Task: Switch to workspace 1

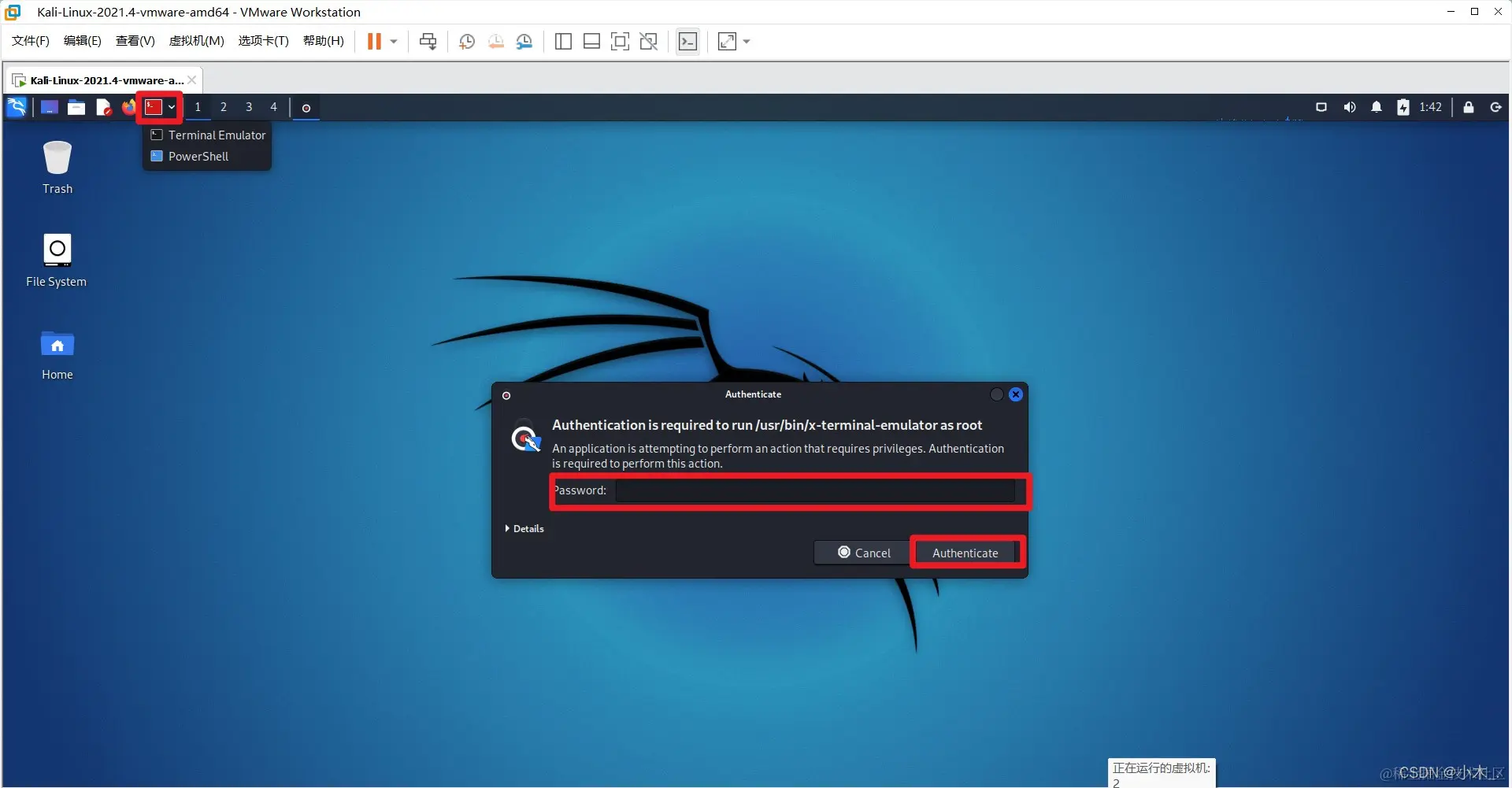Action: pos(198,107)
